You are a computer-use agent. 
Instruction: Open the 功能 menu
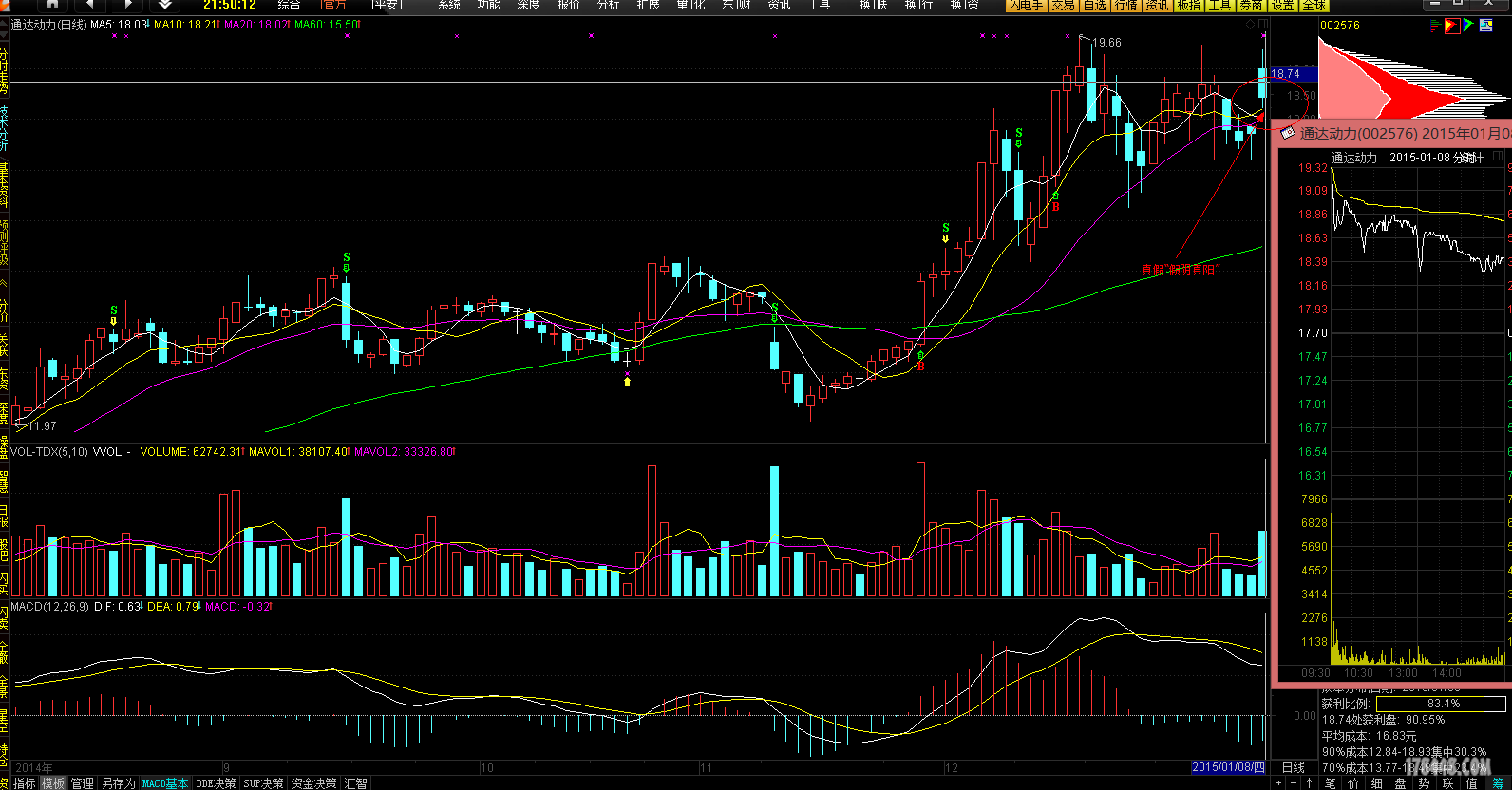click(x=489, y=5)
